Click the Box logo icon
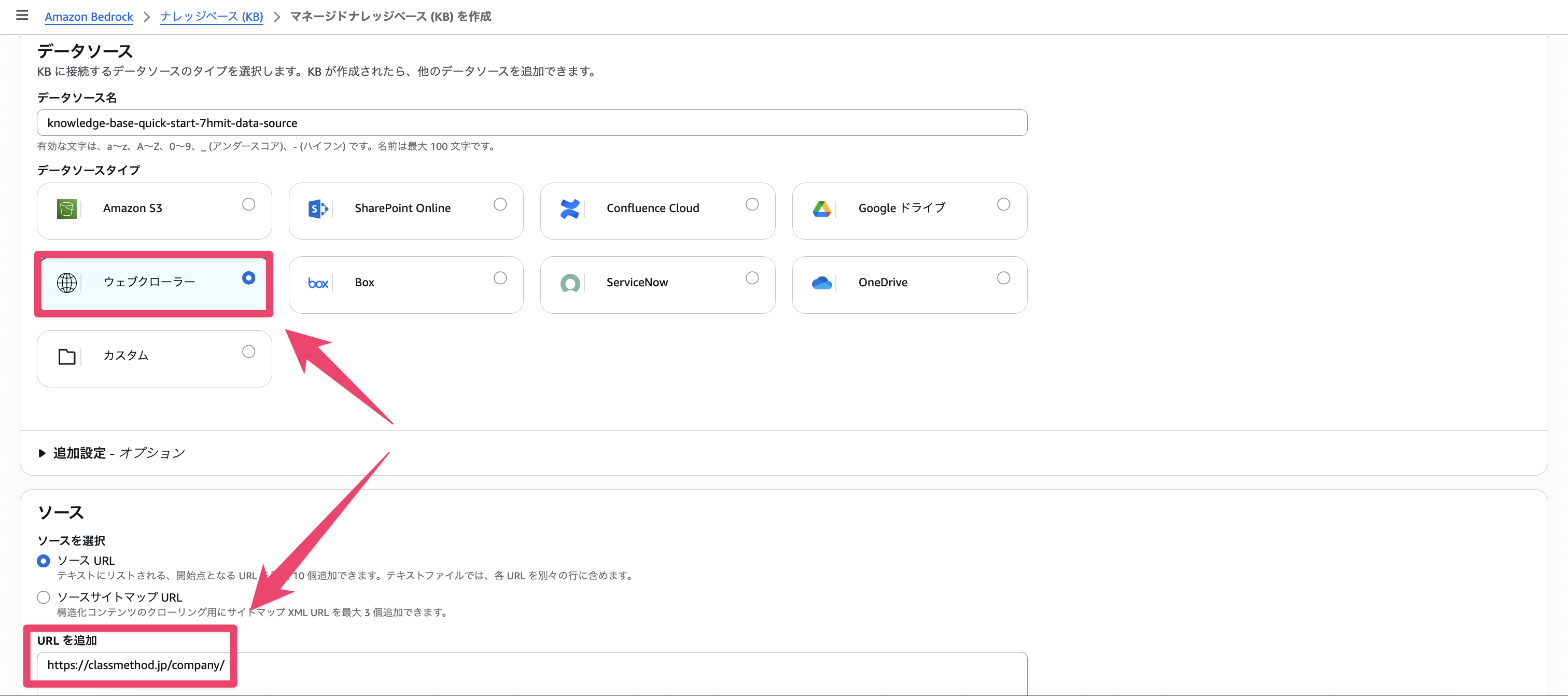 coord(318,283)
